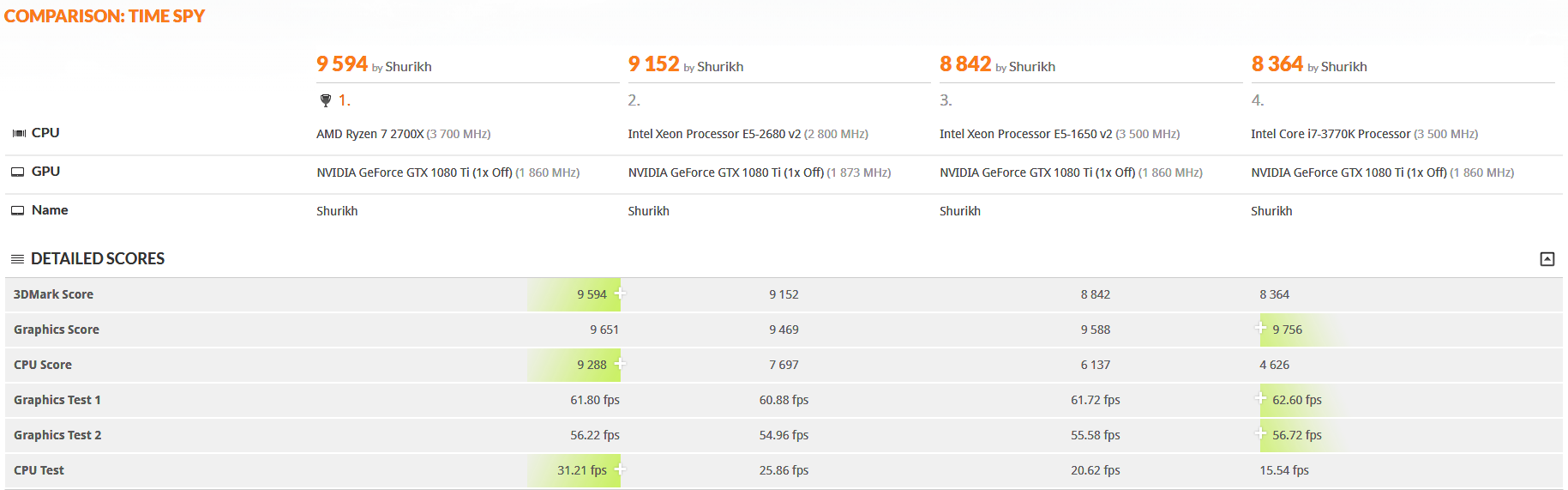This screenshot has width=1568, height=490.
Task: Click the 7 697 CPU score value
Action: coord(784,365)
